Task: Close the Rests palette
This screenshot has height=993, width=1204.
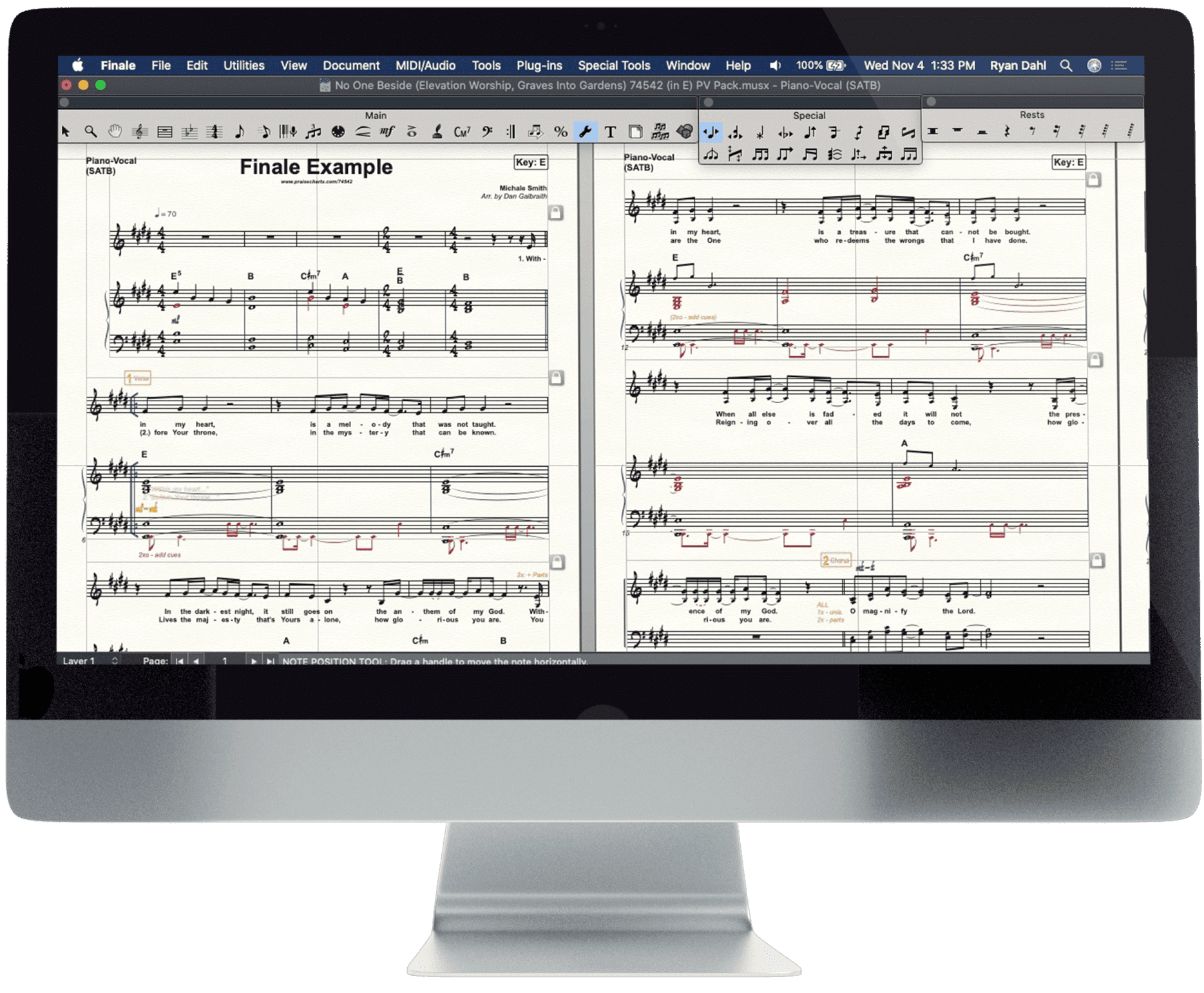Action: (931, 102)
